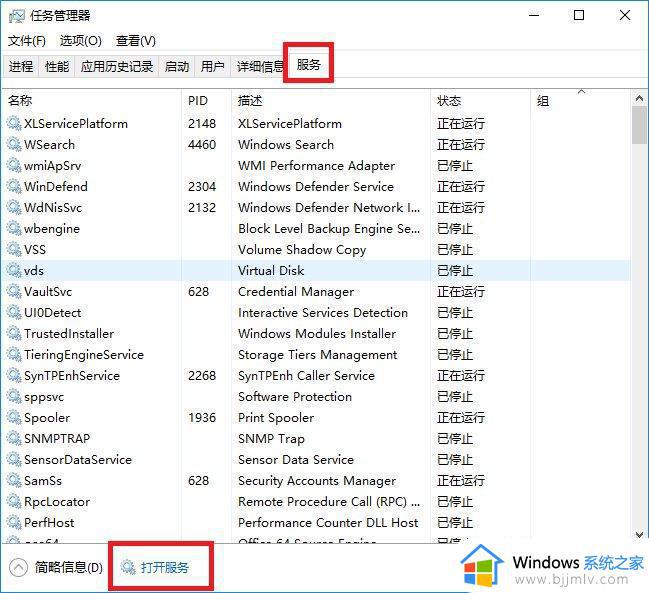Click the gear icon beside sppsvc
The image size is (649, 593).
pos(14,396)
